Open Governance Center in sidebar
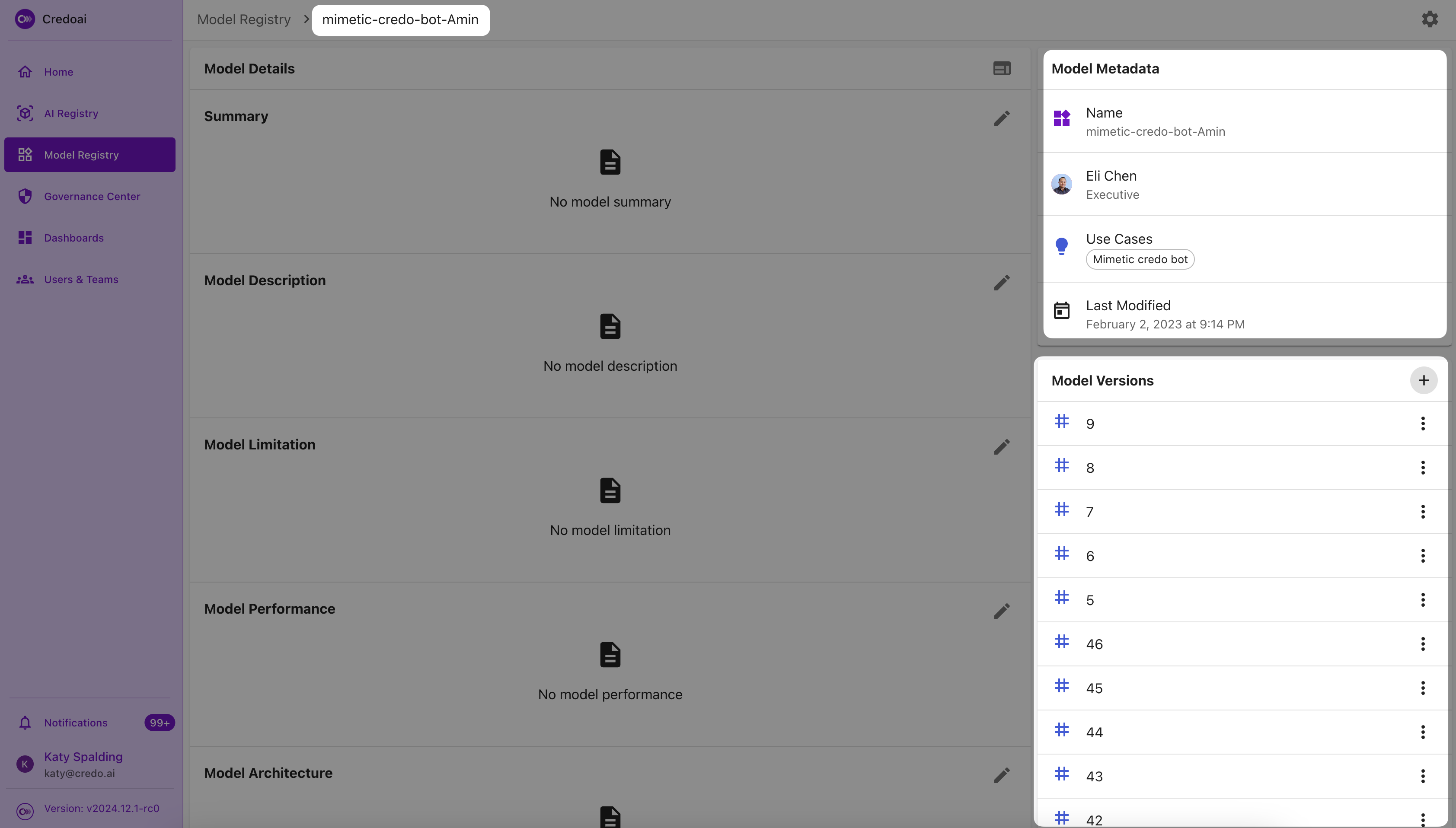This screenshot has width=1456, height=828. (x=90, y=196)
